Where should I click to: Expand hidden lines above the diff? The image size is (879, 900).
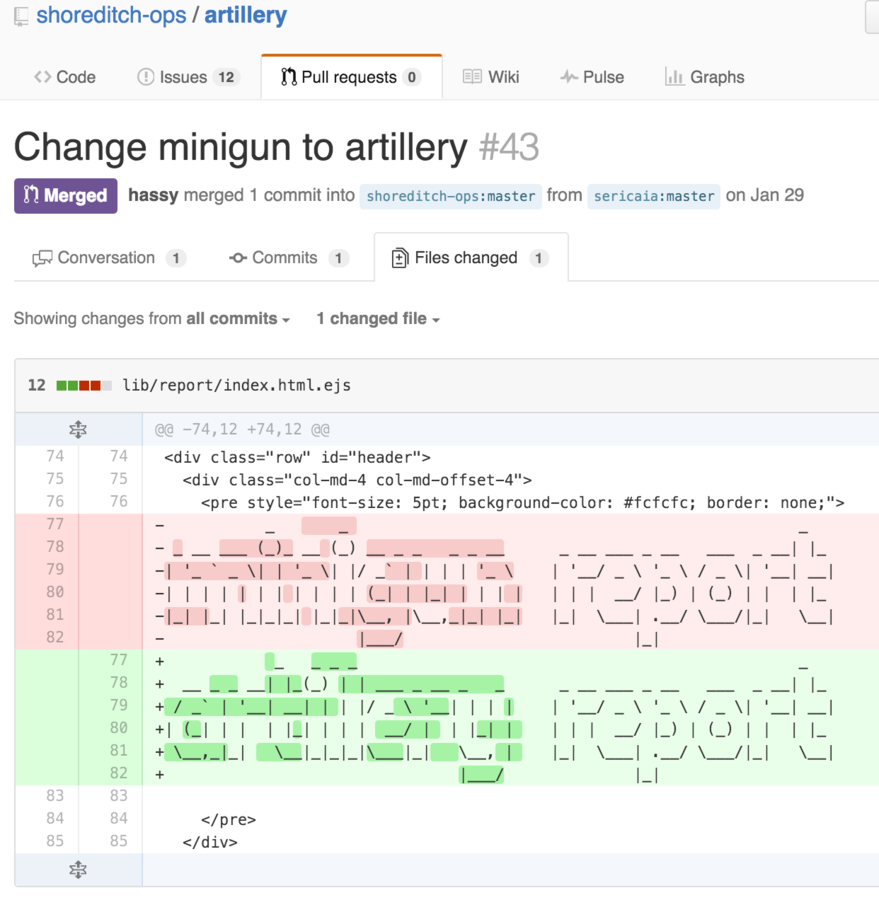coord(78,429)
